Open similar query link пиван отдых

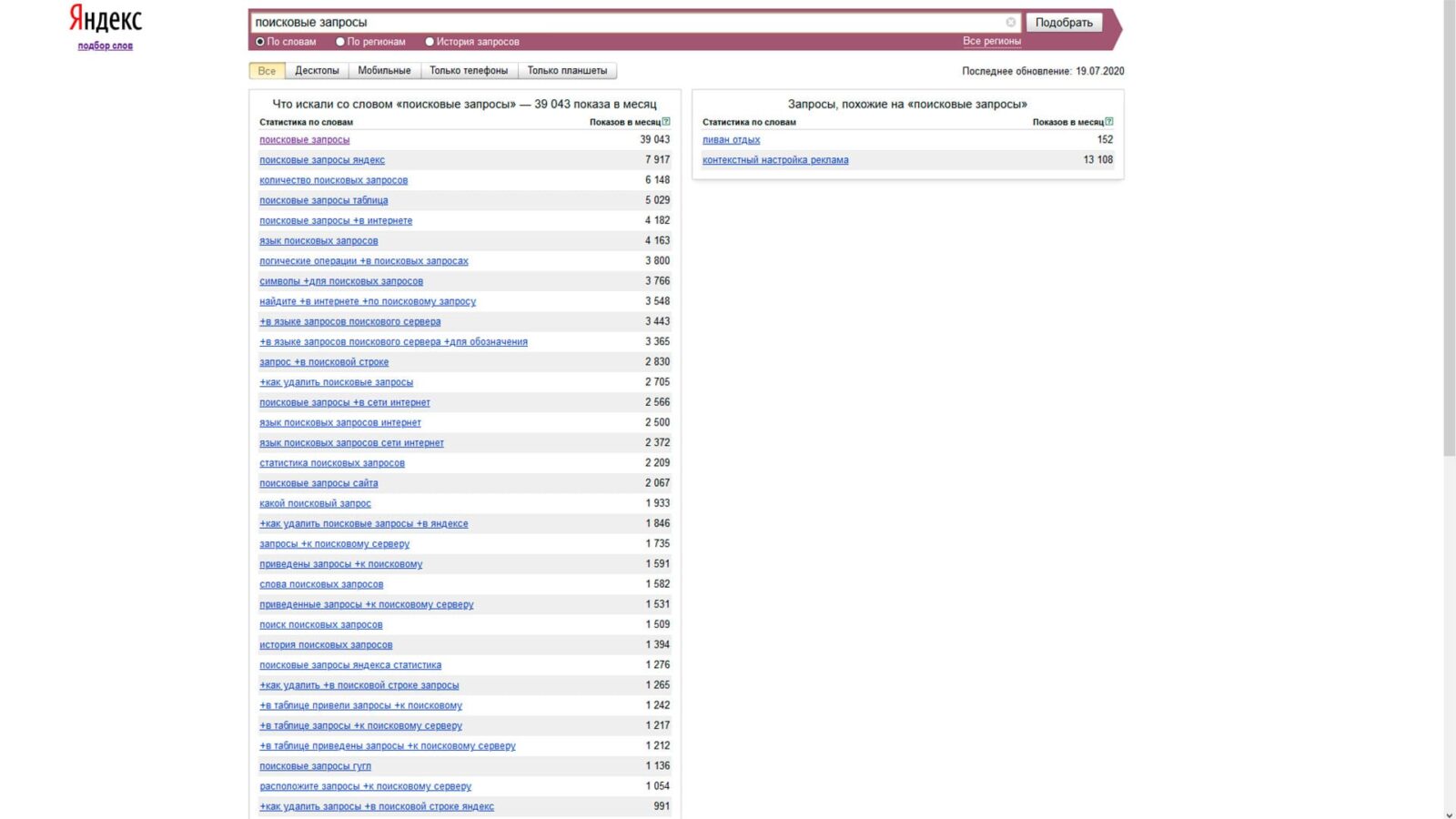coord(731,140)
